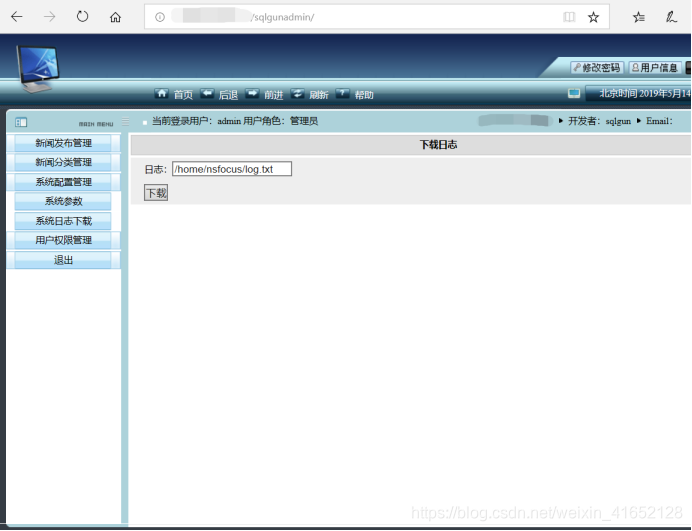This screenshot has width=692, height=531.
Task: Click the MAIN MENU label
Action: point(96,124)
